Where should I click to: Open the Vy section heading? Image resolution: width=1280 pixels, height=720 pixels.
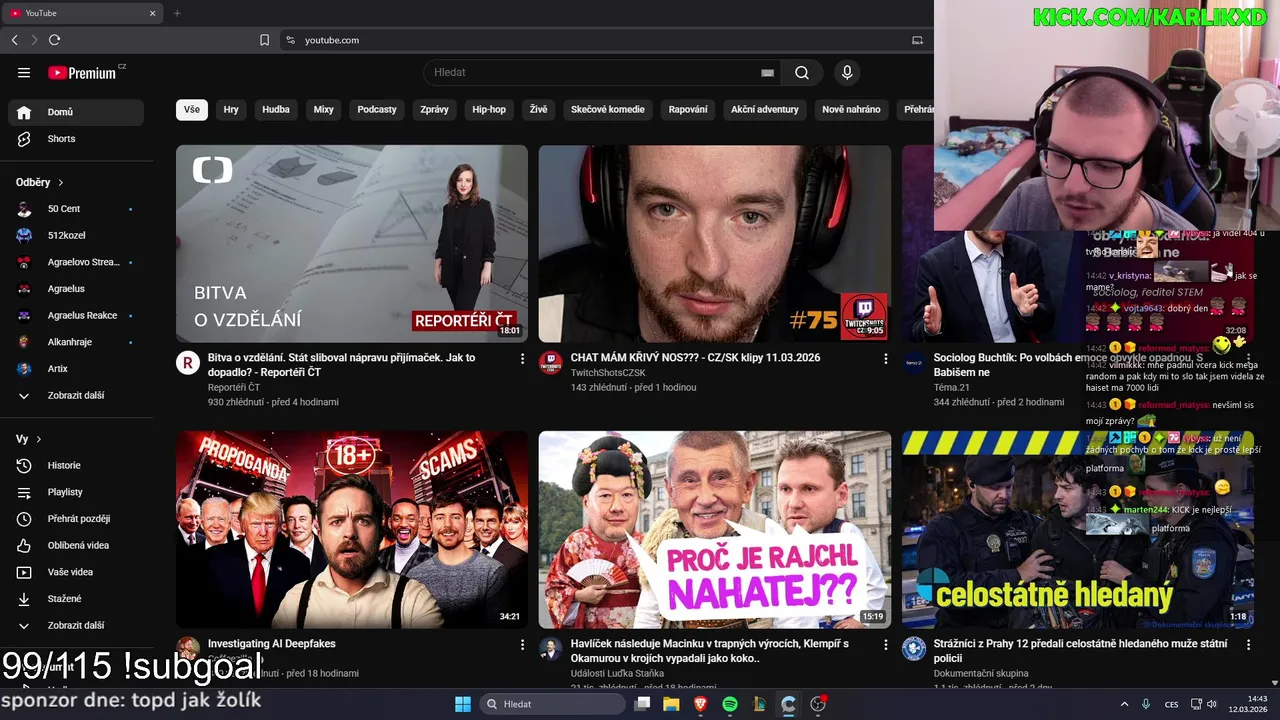(29, 439)
